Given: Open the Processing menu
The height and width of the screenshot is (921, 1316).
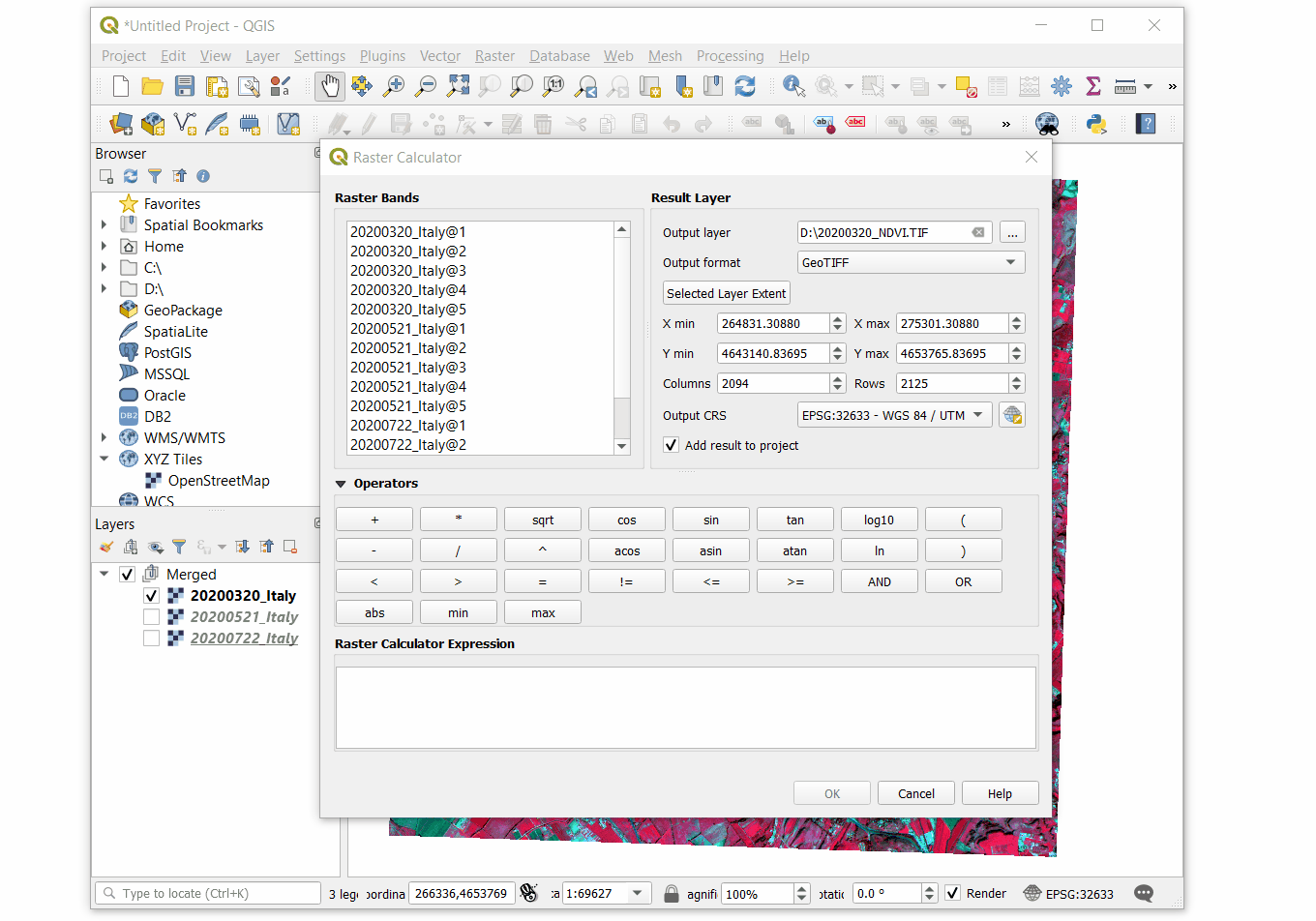Looking at the screenshot, I should coord(730,56).
